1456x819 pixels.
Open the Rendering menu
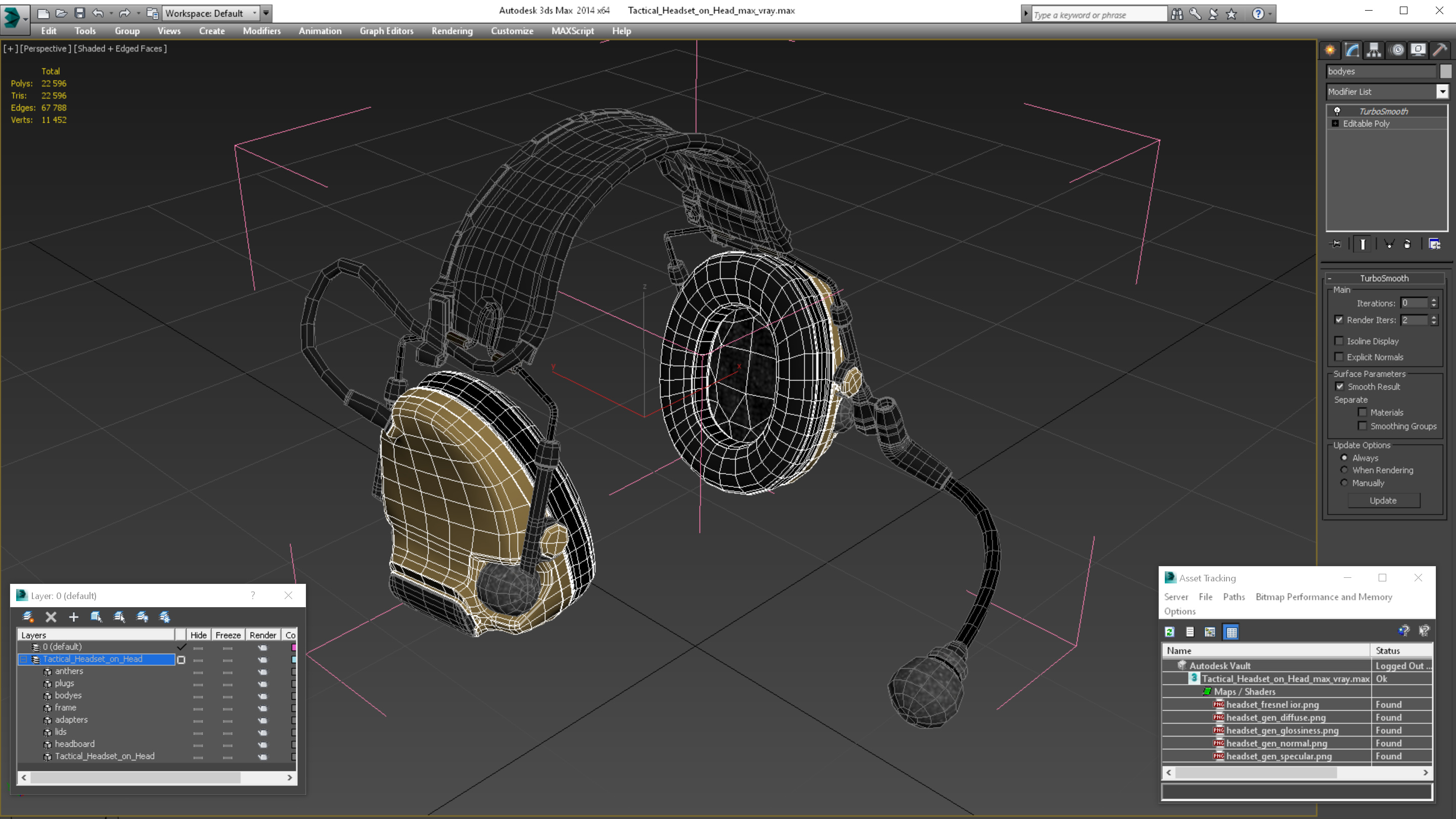[x=451, y=31]
